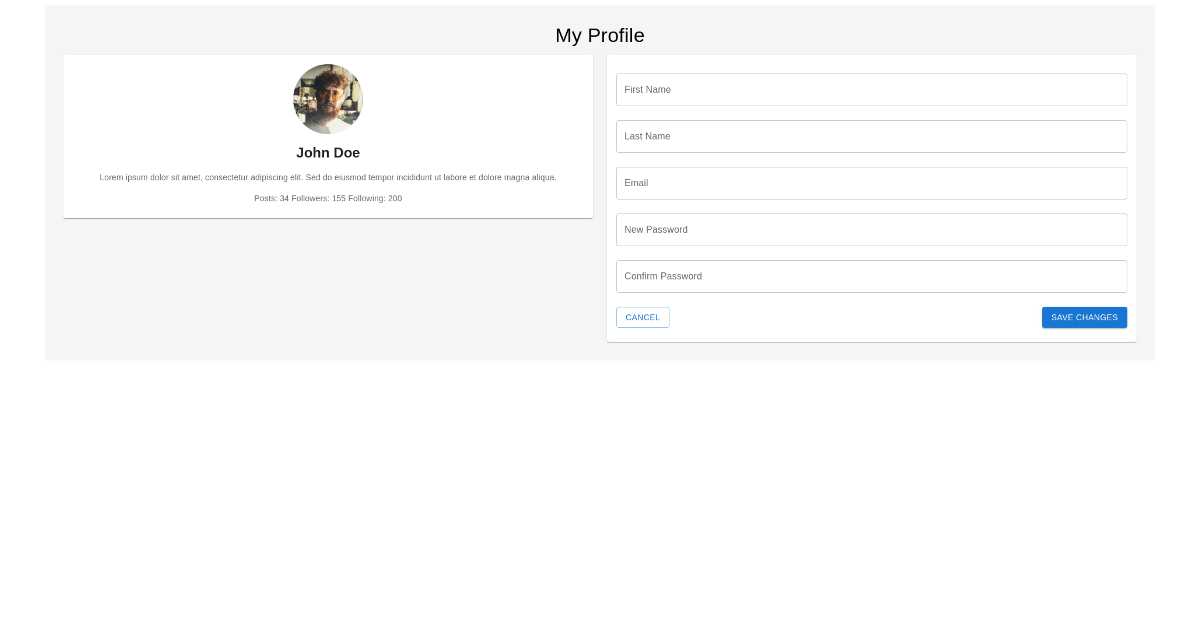
Task: Click the Posts: 34 statistic
Action: pyautogui.click(x=270, y=198)
